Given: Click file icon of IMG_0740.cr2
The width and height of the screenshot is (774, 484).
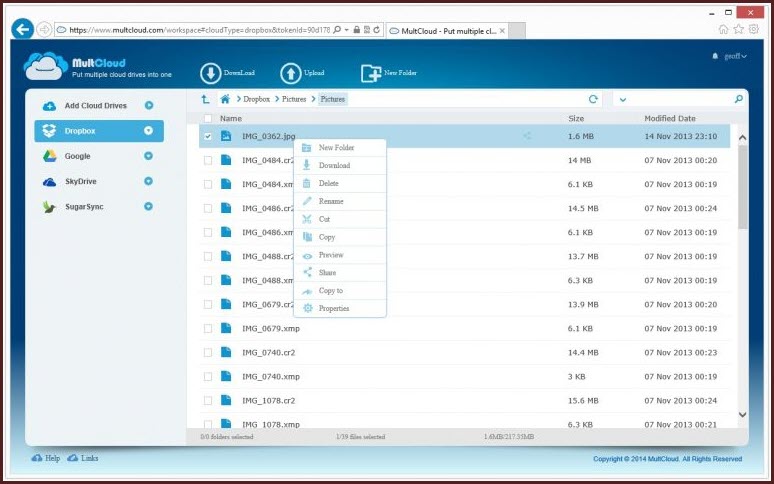Looking at the screenshot, I should click(226, 352).
